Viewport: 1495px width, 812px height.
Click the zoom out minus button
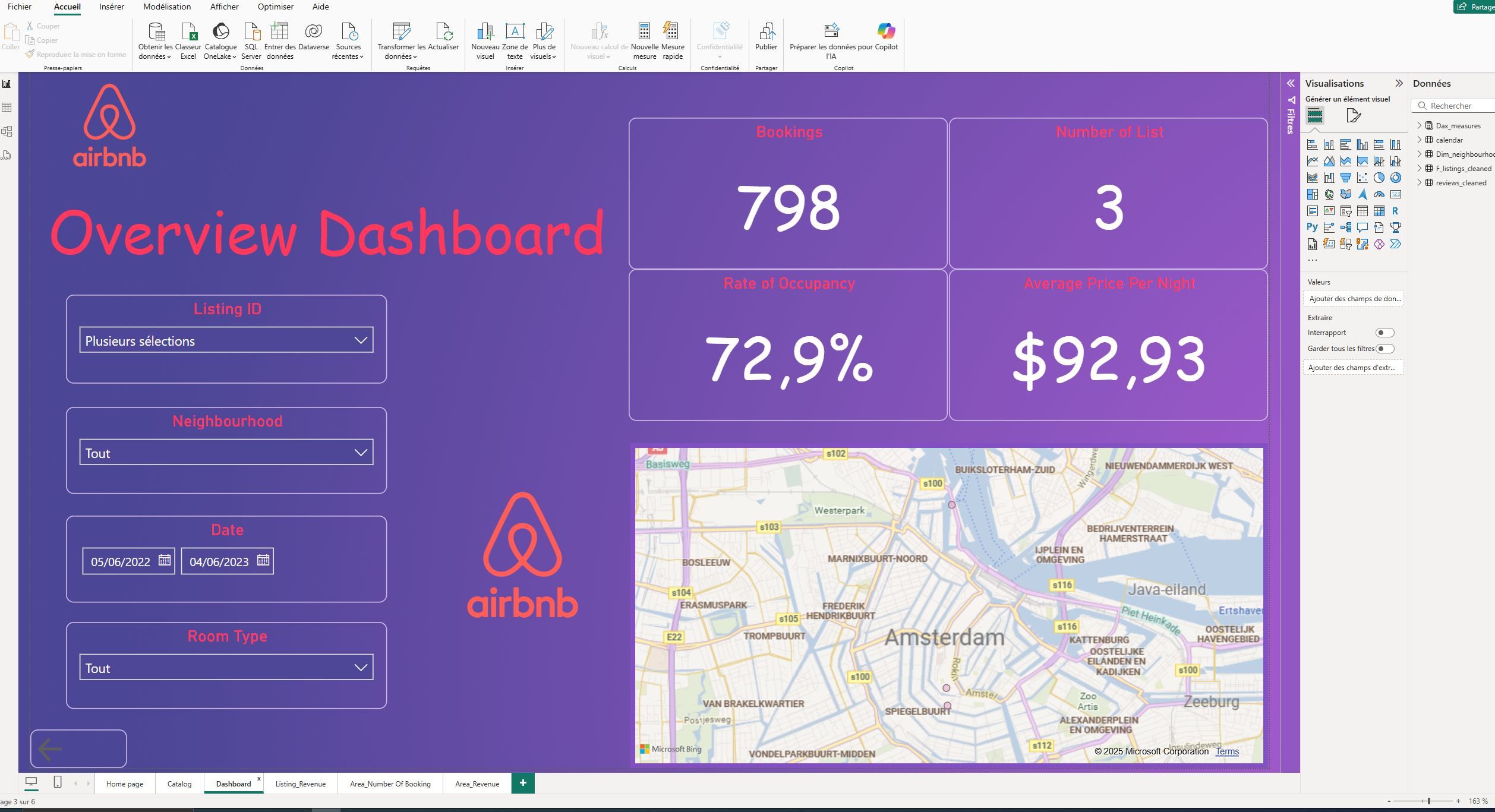[1389, 801]
